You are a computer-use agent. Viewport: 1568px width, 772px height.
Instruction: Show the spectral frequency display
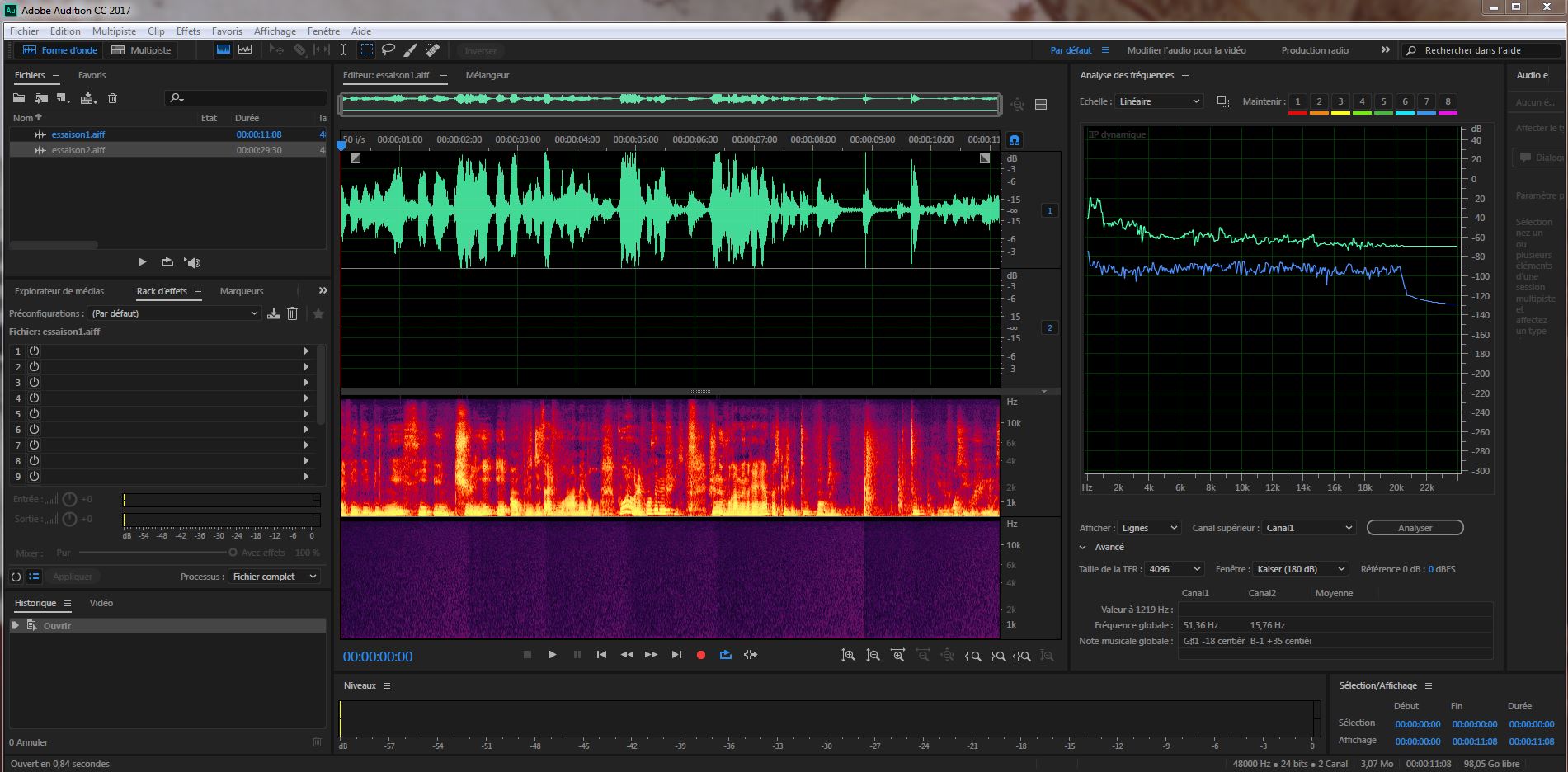pos(224,50)
